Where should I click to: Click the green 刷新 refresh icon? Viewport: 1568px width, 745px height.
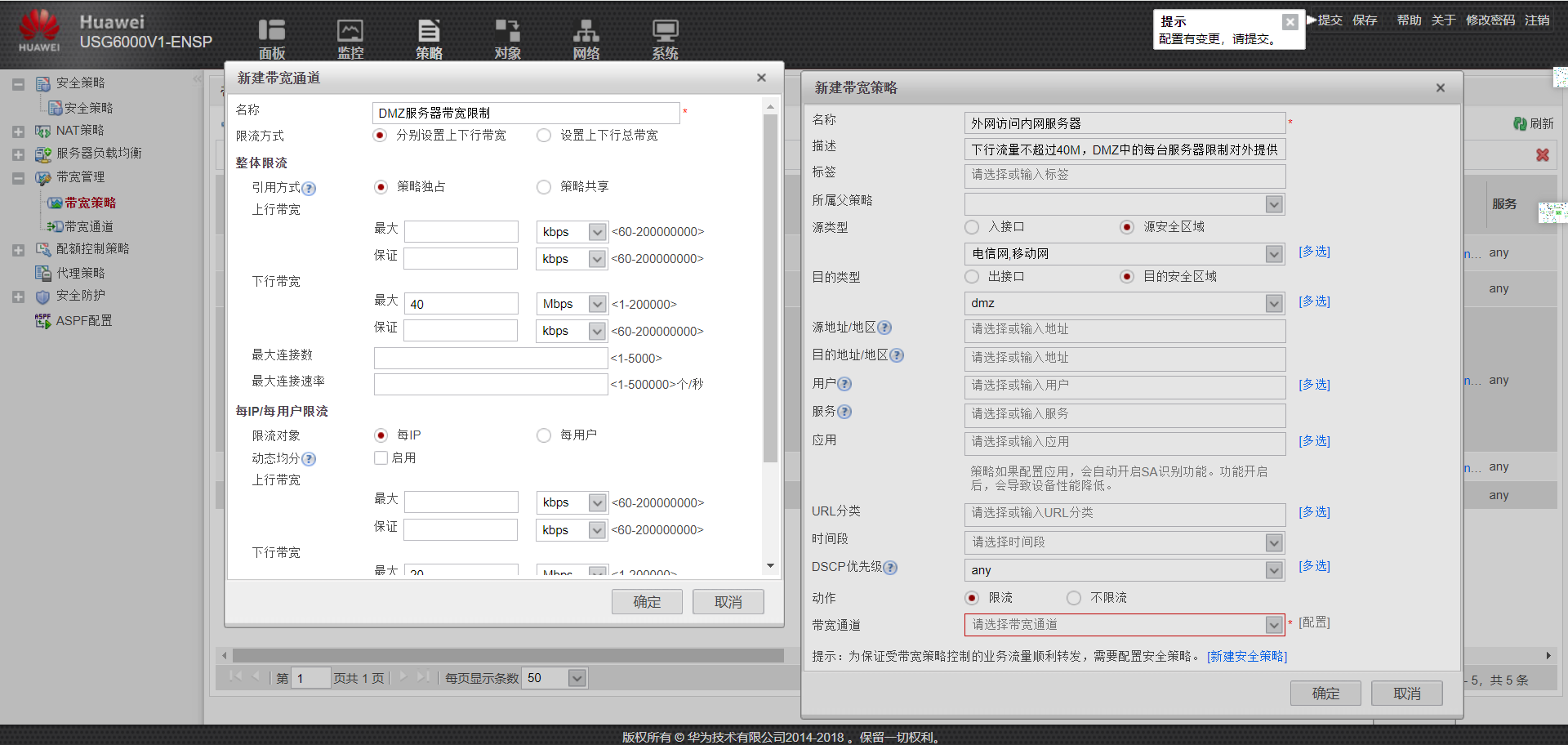click(x=1520, y=123)
